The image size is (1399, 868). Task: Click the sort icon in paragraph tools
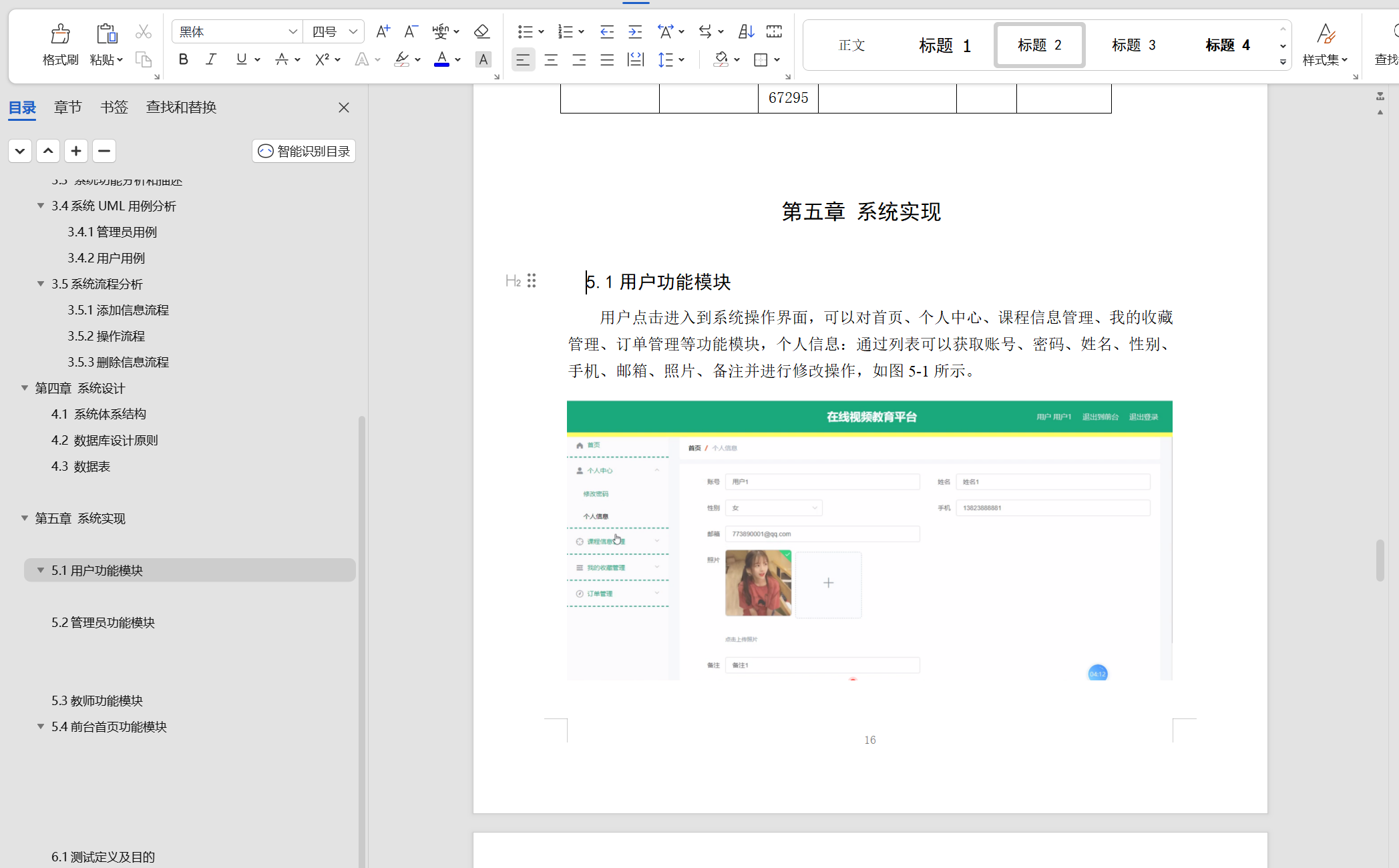(x=746, y=31)
